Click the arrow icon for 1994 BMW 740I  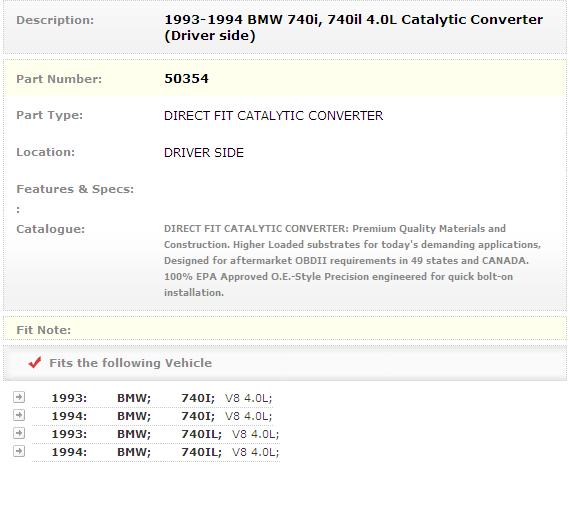click(19, 415)
